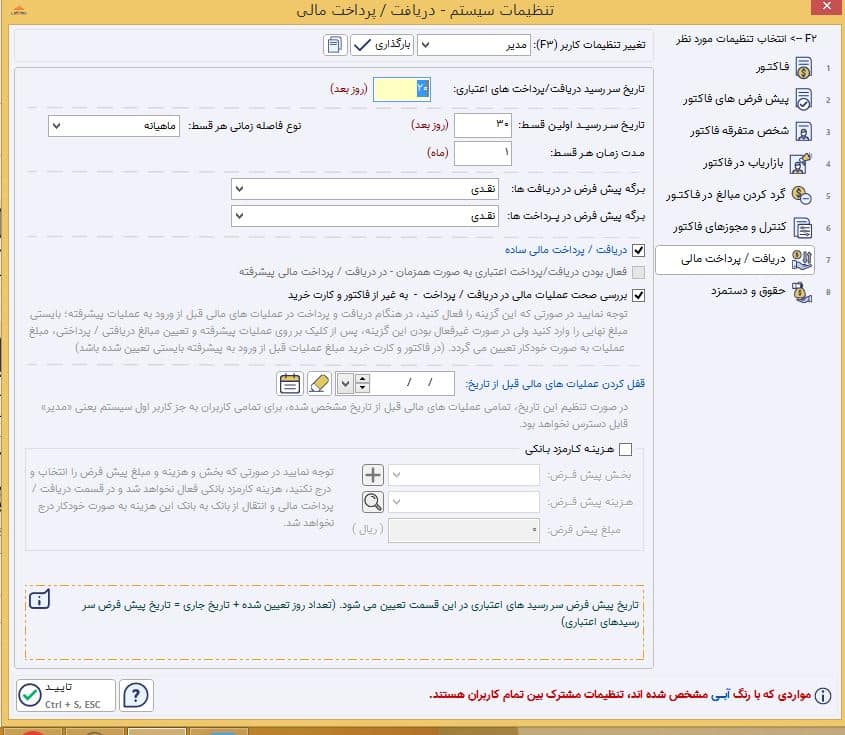This screenshot has width=845, height=735.
Task: Click the plus icon next to بخش پیش فرض
Action: coord(372,475)
